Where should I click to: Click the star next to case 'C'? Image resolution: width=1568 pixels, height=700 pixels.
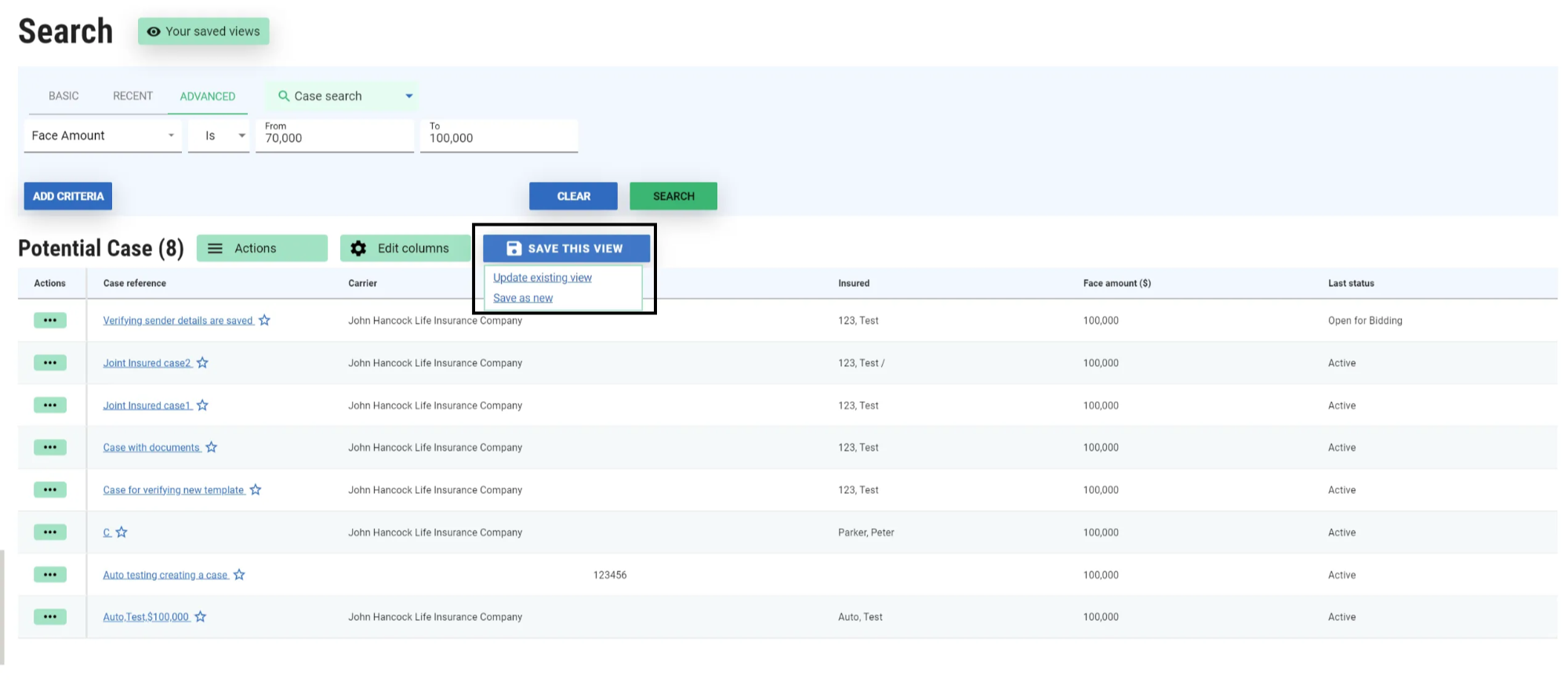[122, 532]
